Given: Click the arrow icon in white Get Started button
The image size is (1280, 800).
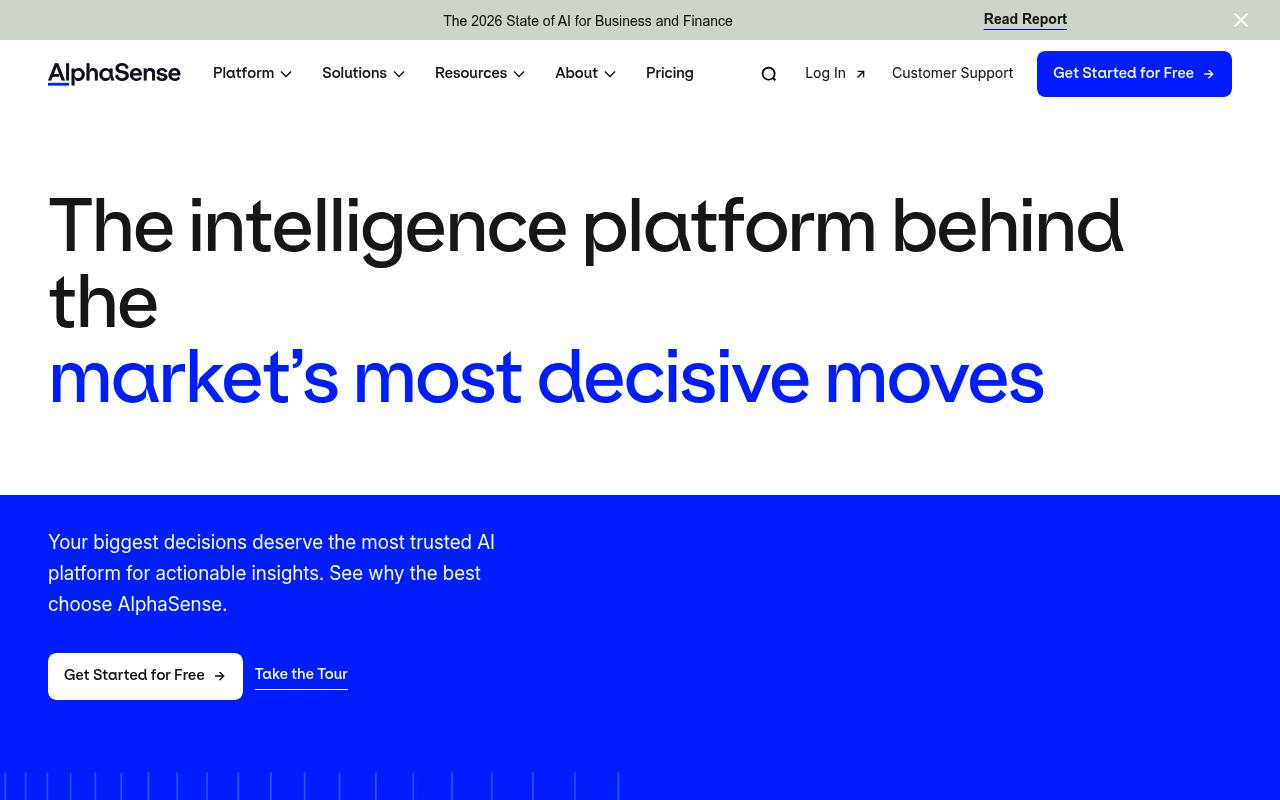Looking at the screenshot, I should tap(220, 676).
